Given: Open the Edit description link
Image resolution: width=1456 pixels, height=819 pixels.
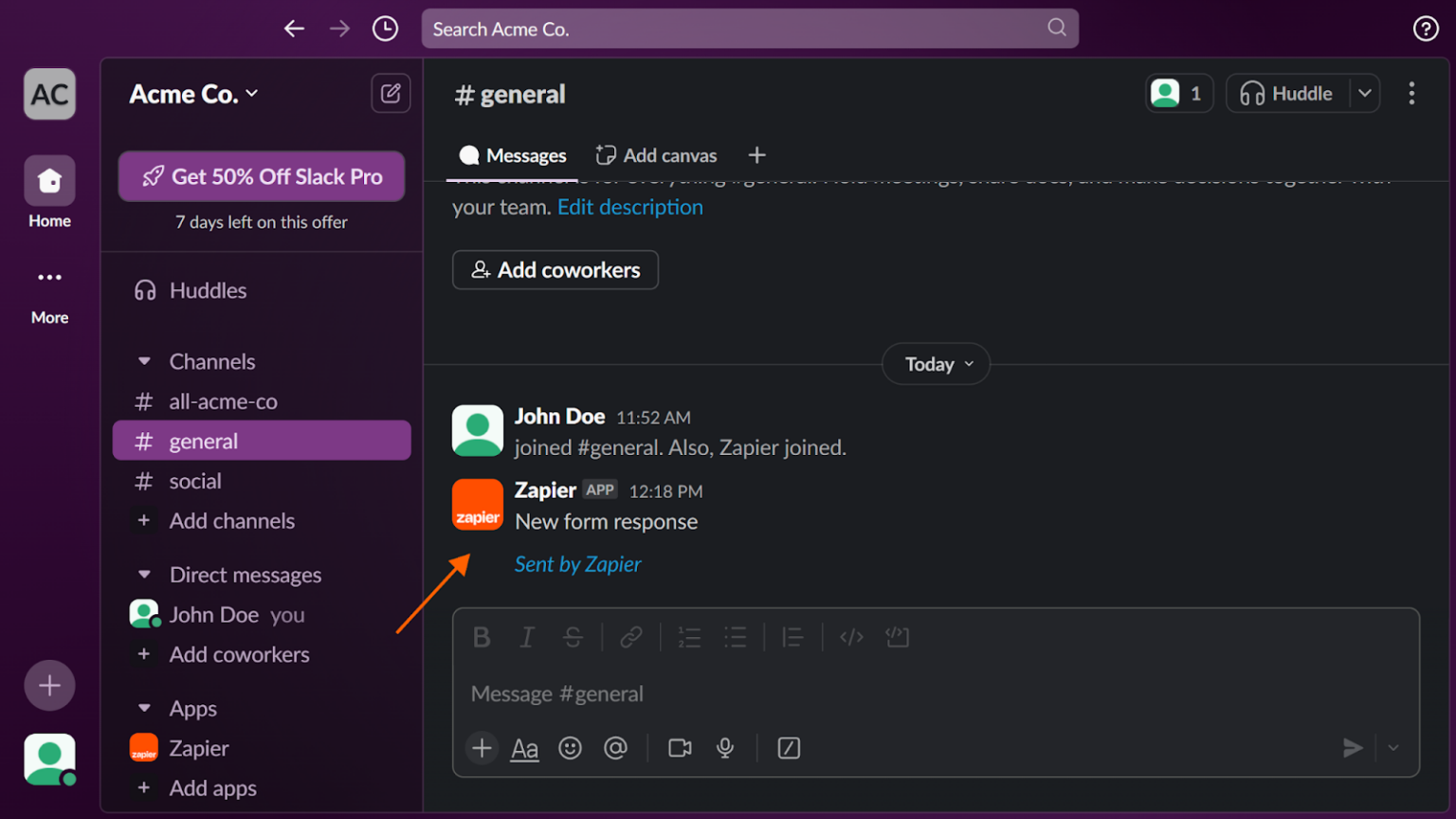Looking at the screenshot, I should click(x=629, y=207).
